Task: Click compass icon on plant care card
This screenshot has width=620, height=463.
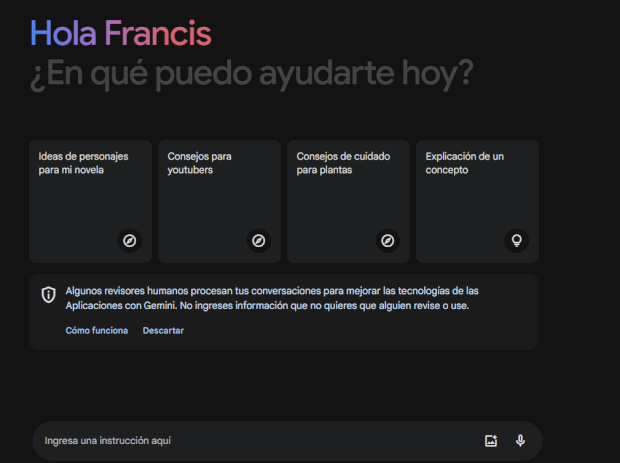Action: coord(388,240)
